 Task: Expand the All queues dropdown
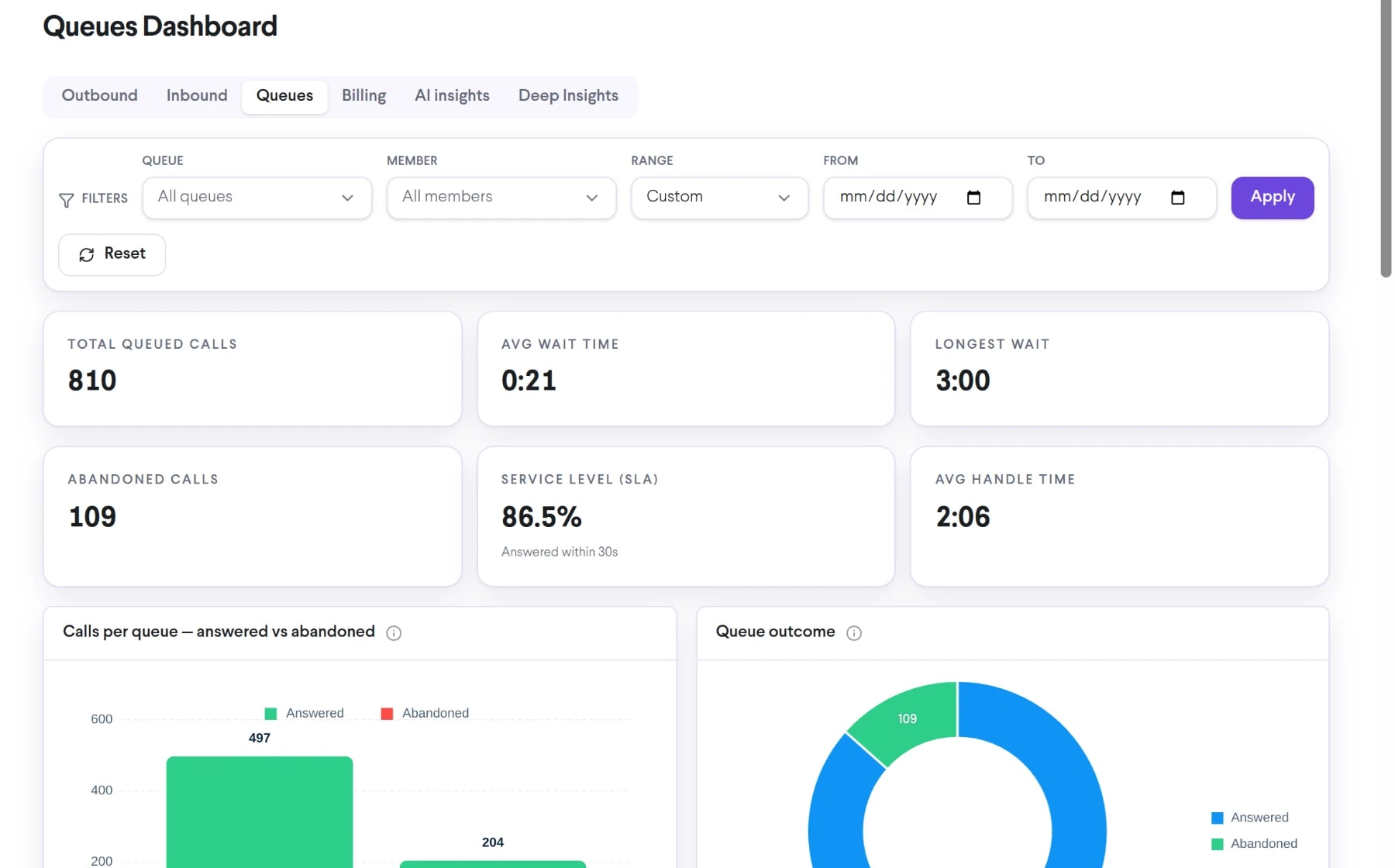(x=257, y=198)
